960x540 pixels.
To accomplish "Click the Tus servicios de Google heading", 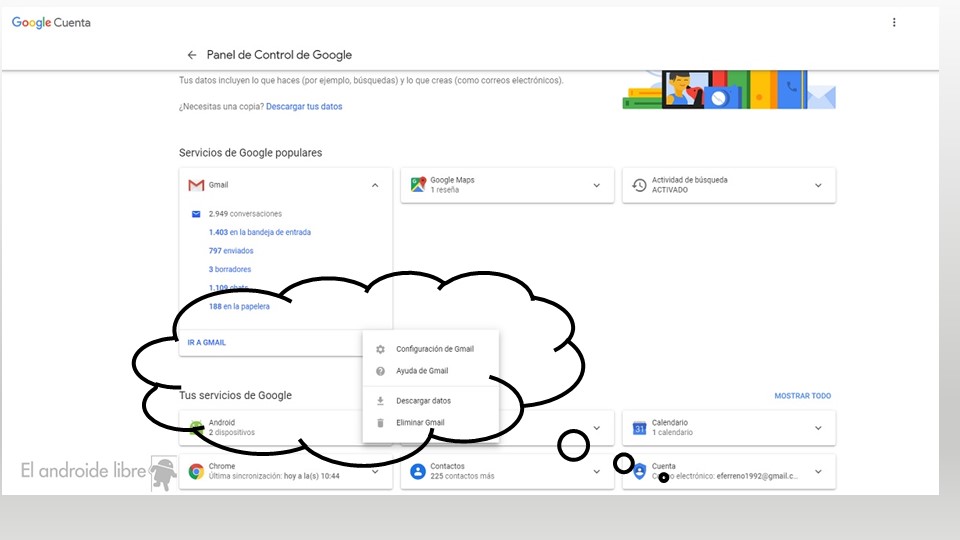I will 235,396.
